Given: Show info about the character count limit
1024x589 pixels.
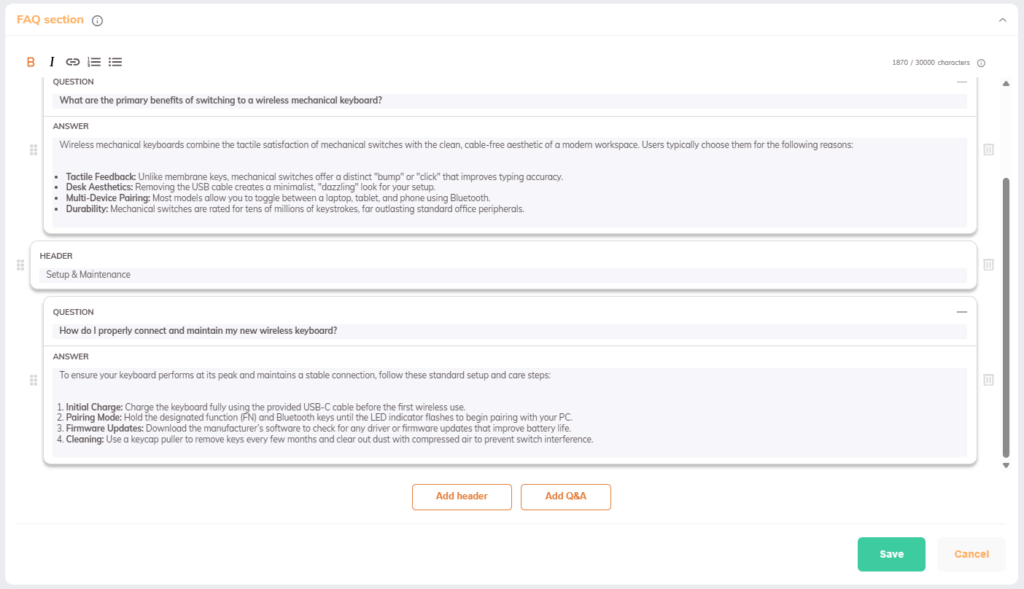Looking at the screenshot, I should point(981,63).
